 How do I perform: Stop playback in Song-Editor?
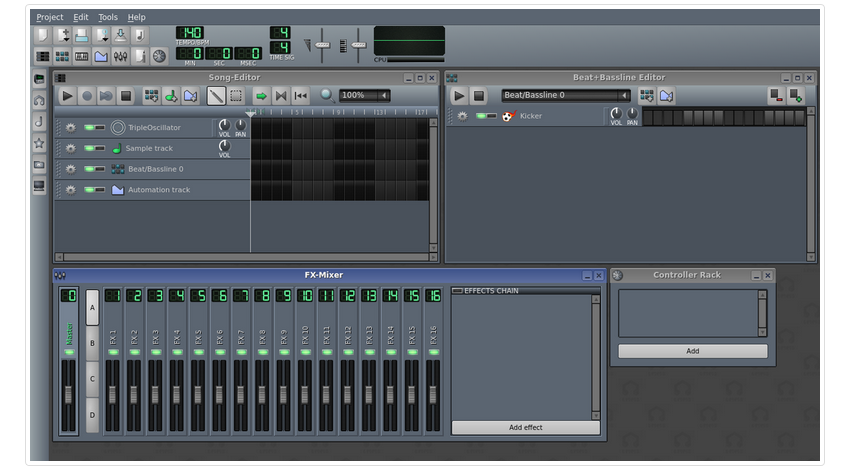tap(126, 96)
